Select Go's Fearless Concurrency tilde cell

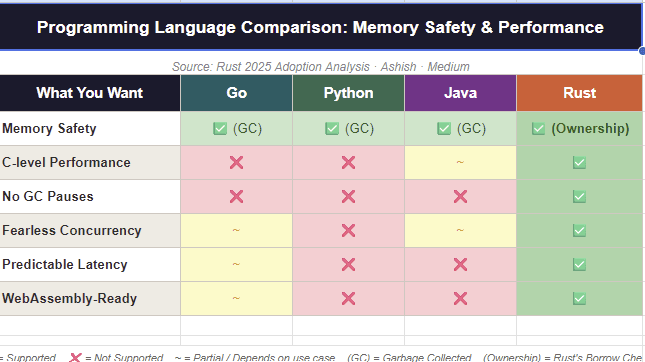(237, 230)
